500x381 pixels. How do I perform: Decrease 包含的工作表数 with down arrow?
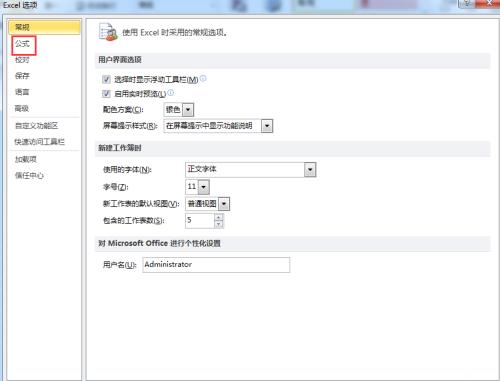(x=219, y=224)
